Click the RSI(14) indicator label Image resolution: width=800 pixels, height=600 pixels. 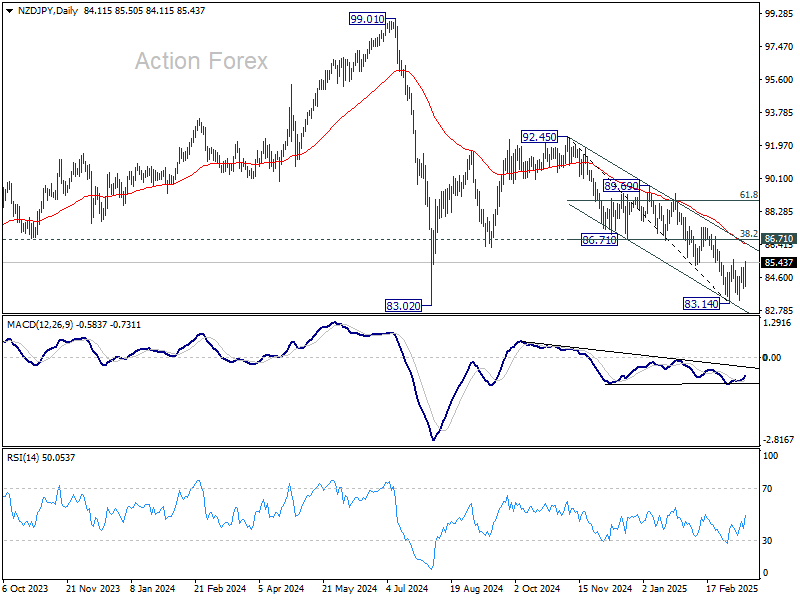[x=23, y=458]
